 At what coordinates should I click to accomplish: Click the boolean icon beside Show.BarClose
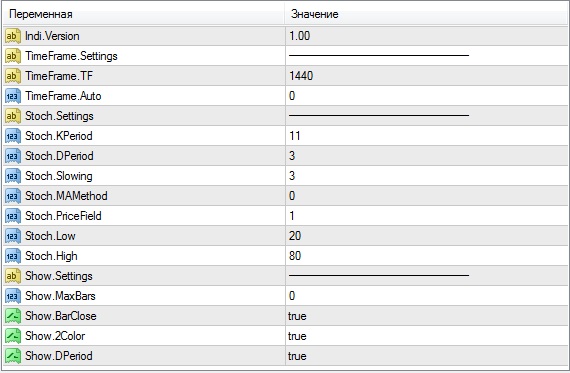pos(13,316)
